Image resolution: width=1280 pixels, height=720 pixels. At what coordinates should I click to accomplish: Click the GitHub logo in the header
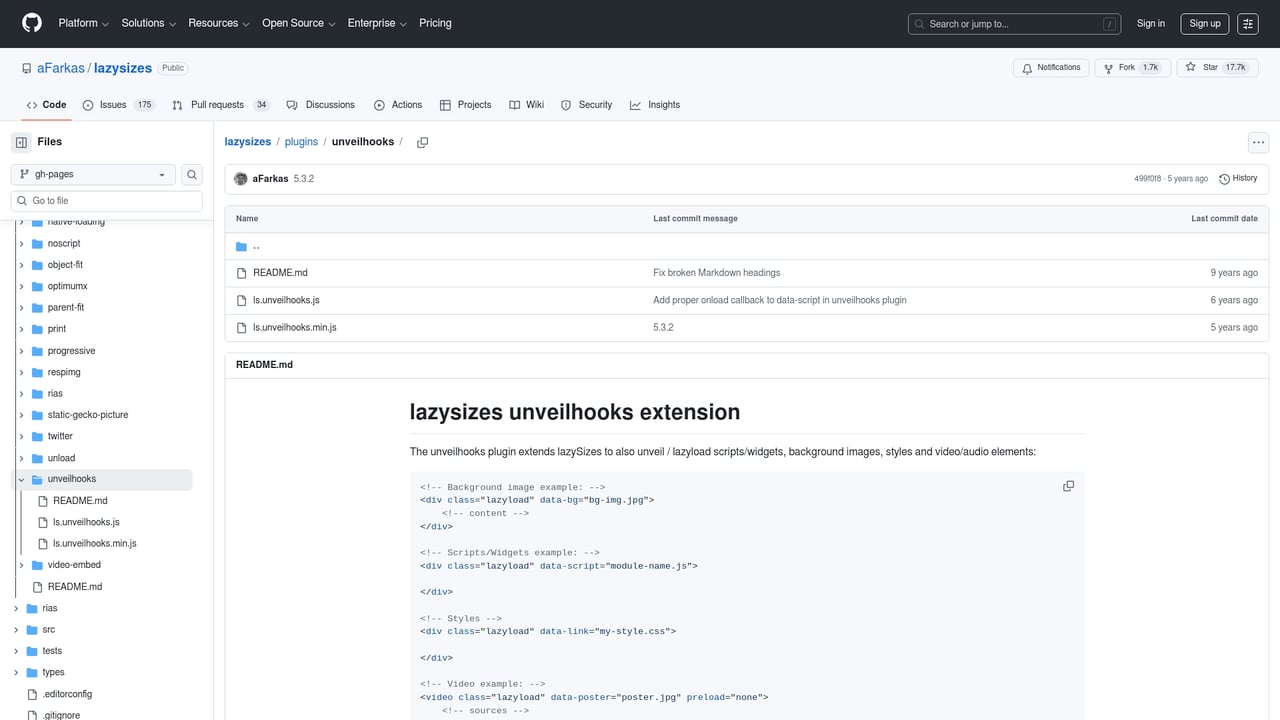[x=31, y=23]
